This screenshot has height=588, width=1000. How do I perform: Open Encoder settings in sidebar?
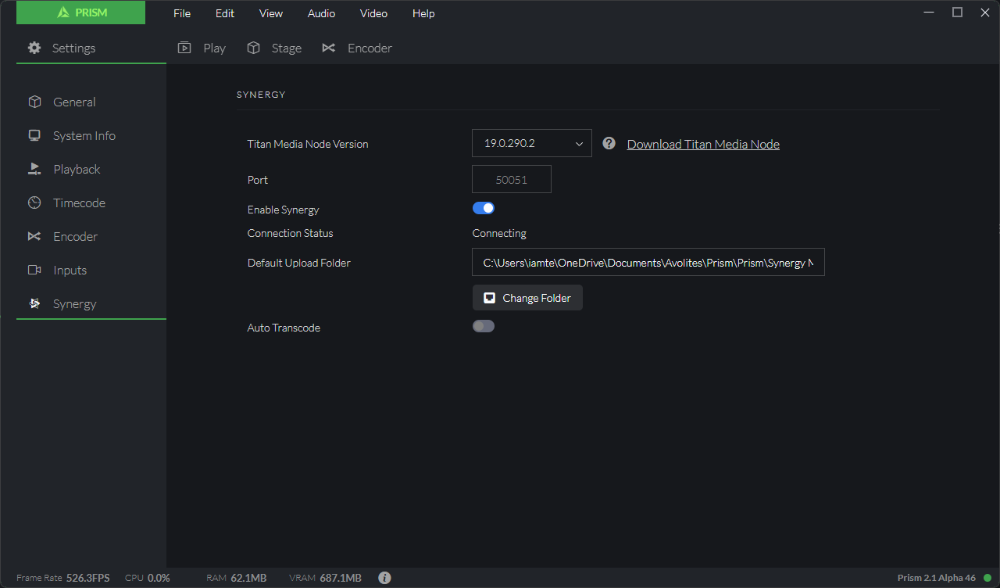click(x=91, y=237)
